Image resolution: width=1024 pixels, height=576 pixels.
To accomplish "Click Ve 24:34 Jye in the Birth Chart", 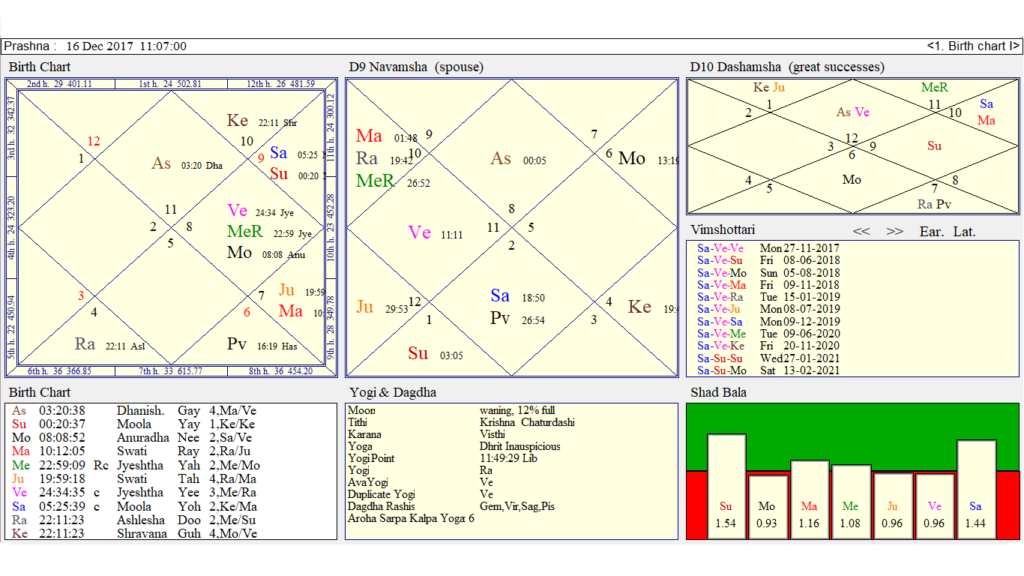I will [x=260, y=211].
